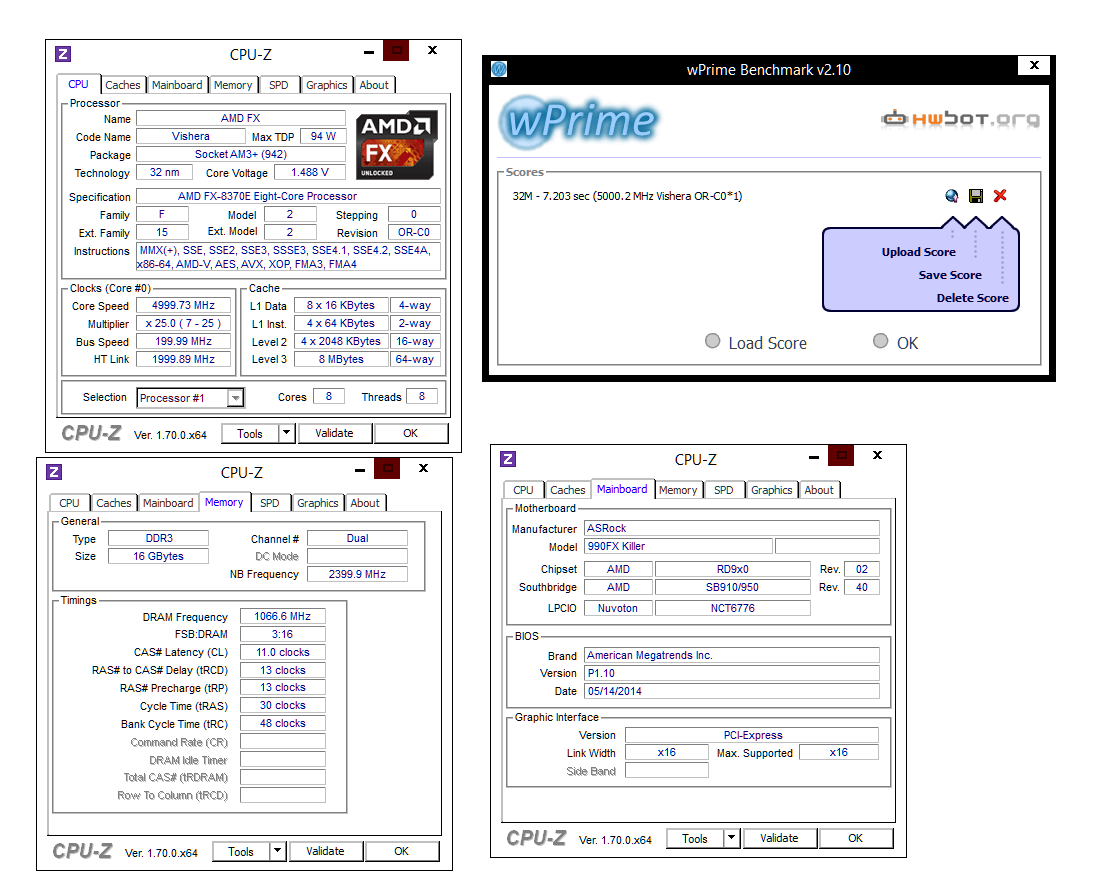Click the AMD FX Unlocked processor logo
Image resolution: width=1094 pixels, height=895 pixels.
click(x=397, y=145)
